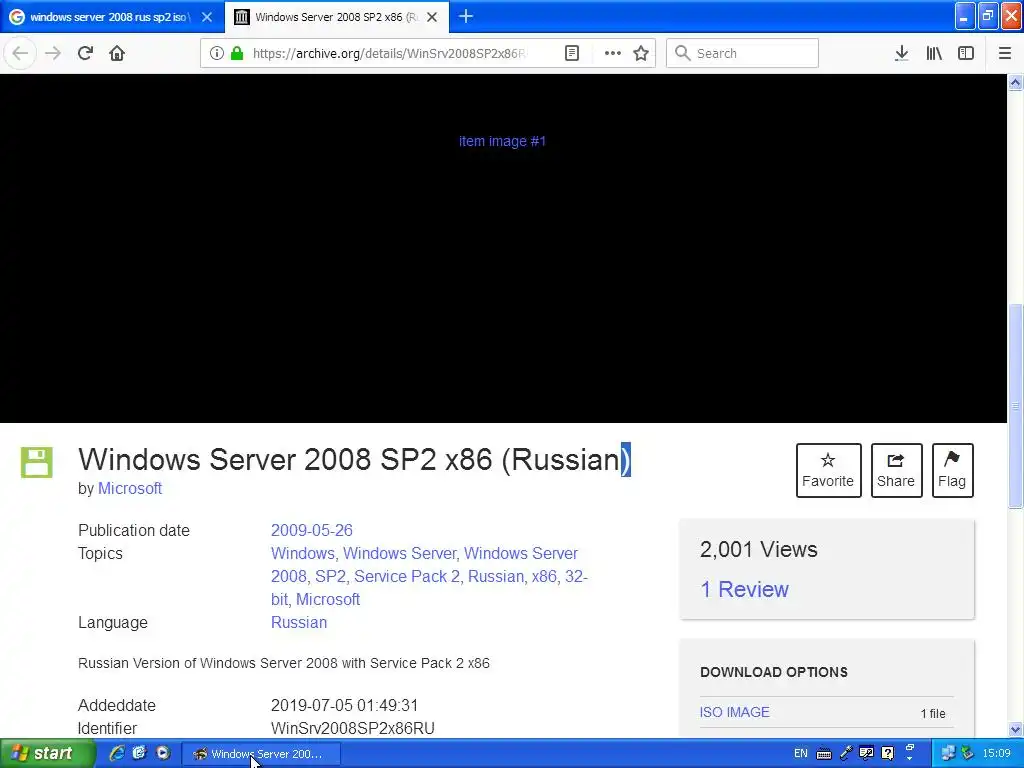This screenshot has height=768, width=1024.
Task: Share this archive item
Action: [896, 470]
